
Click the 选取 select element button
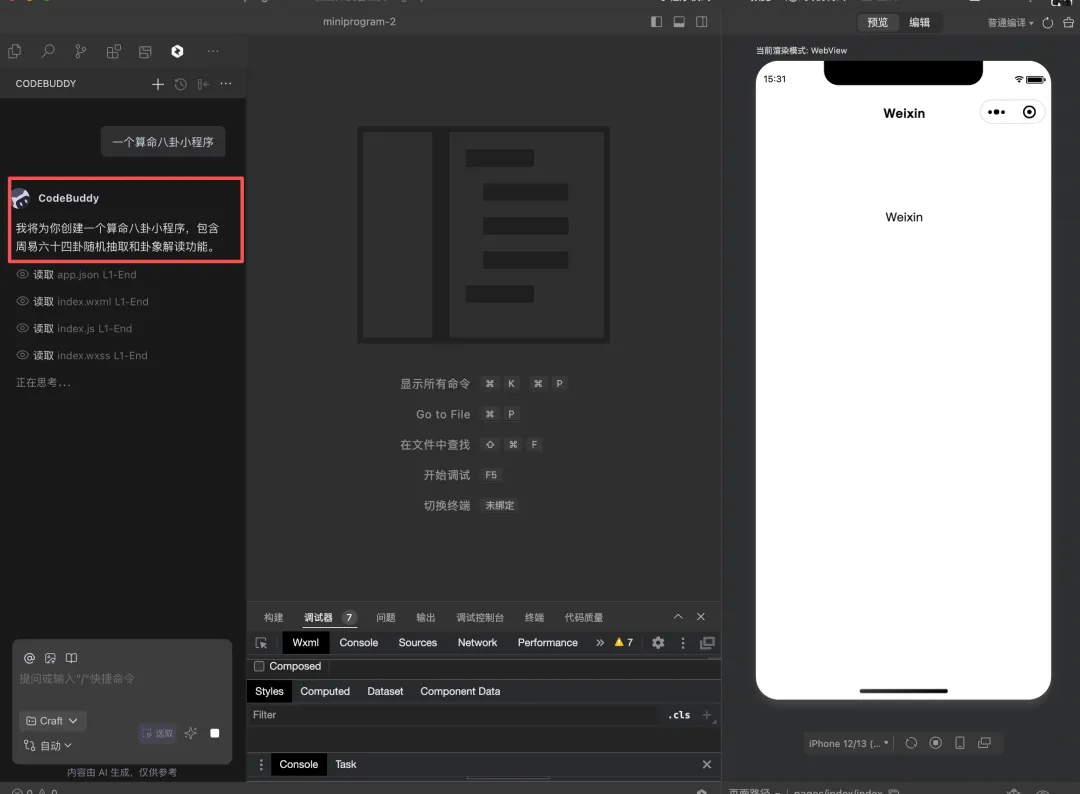158,733
